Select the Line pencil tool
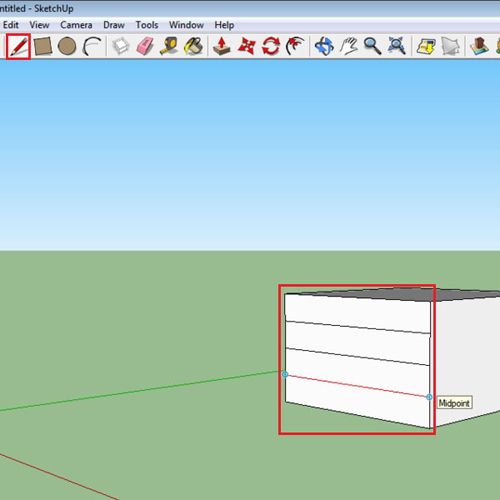Viewport: 500px width, 500px height. click(x=18, y=46)
